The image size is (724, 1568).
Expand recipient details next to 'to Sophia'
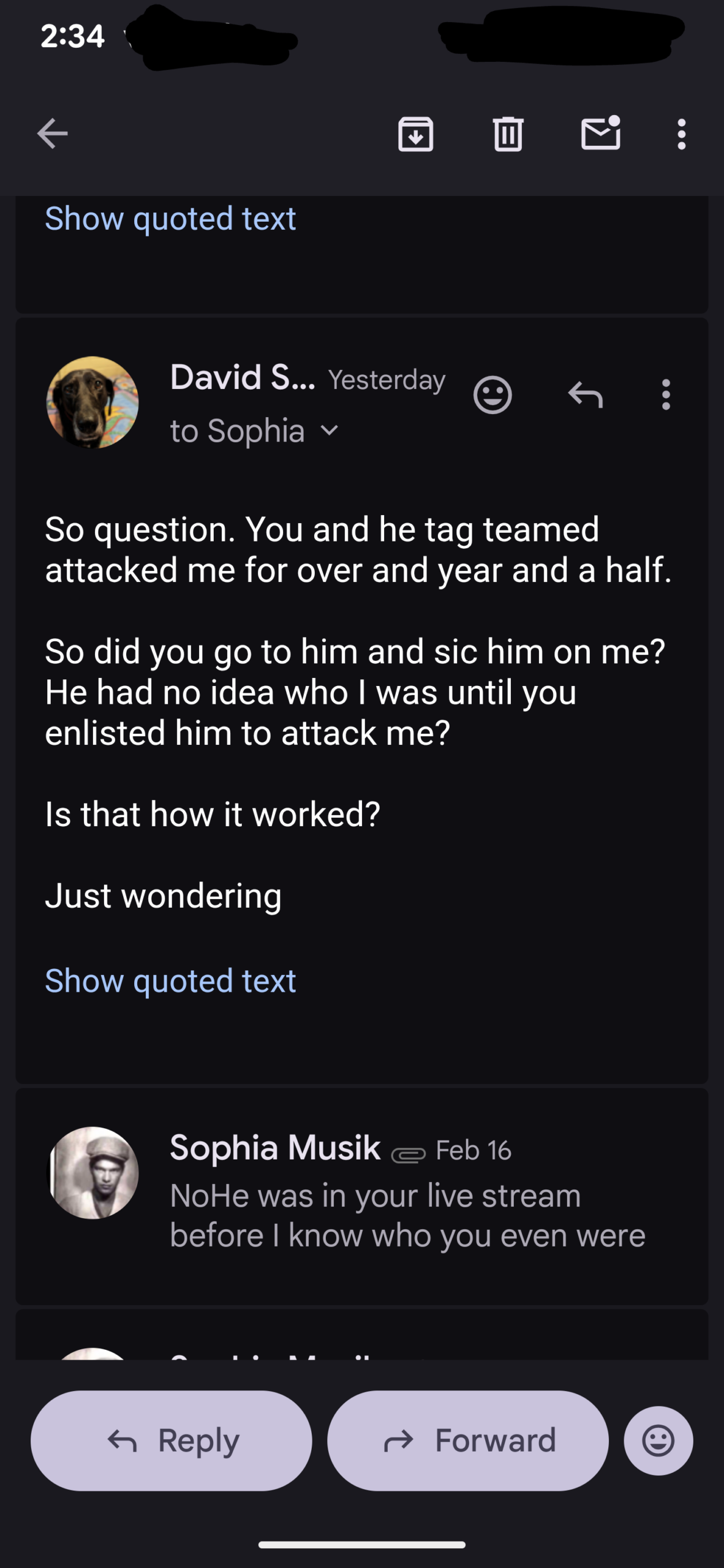point(330,431)
